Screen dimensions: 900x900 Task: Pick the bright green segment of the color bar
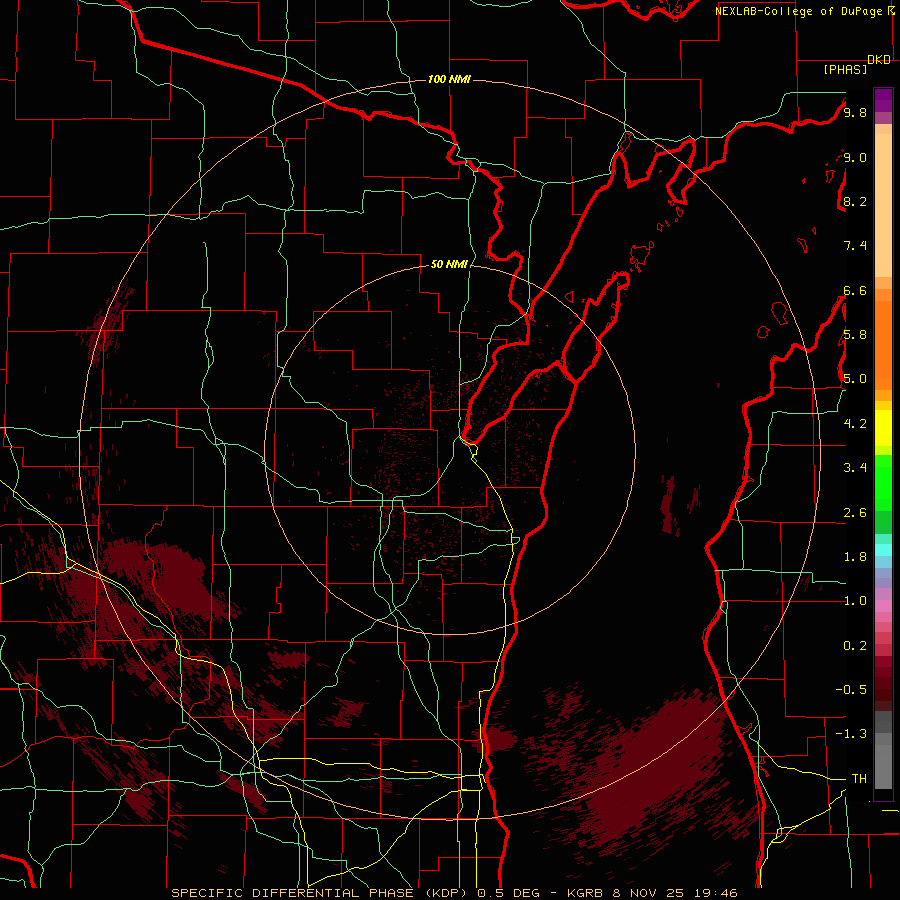pos(883,482)
